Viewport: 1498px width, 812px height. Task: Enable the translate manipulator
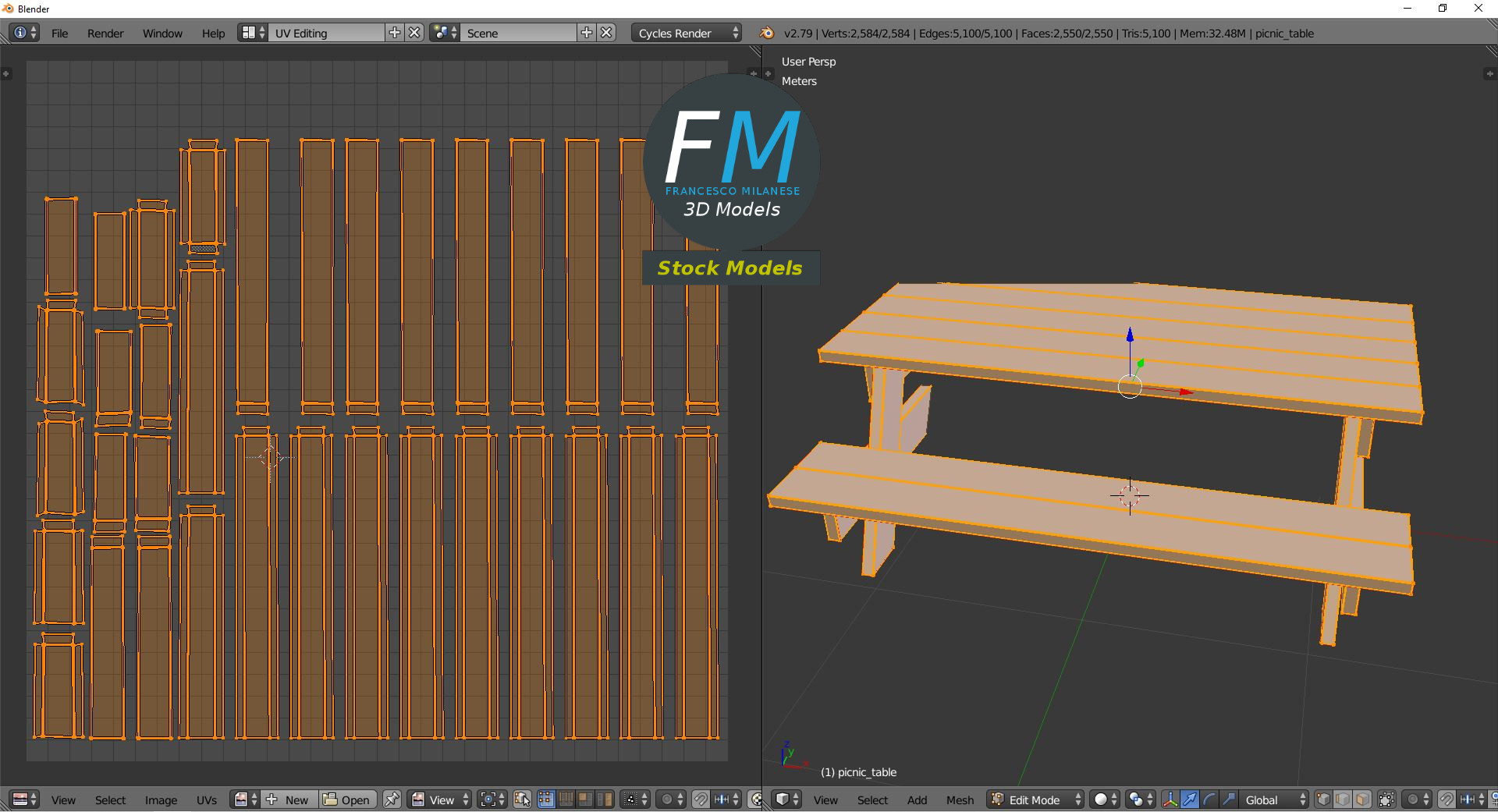(1190, 800)
